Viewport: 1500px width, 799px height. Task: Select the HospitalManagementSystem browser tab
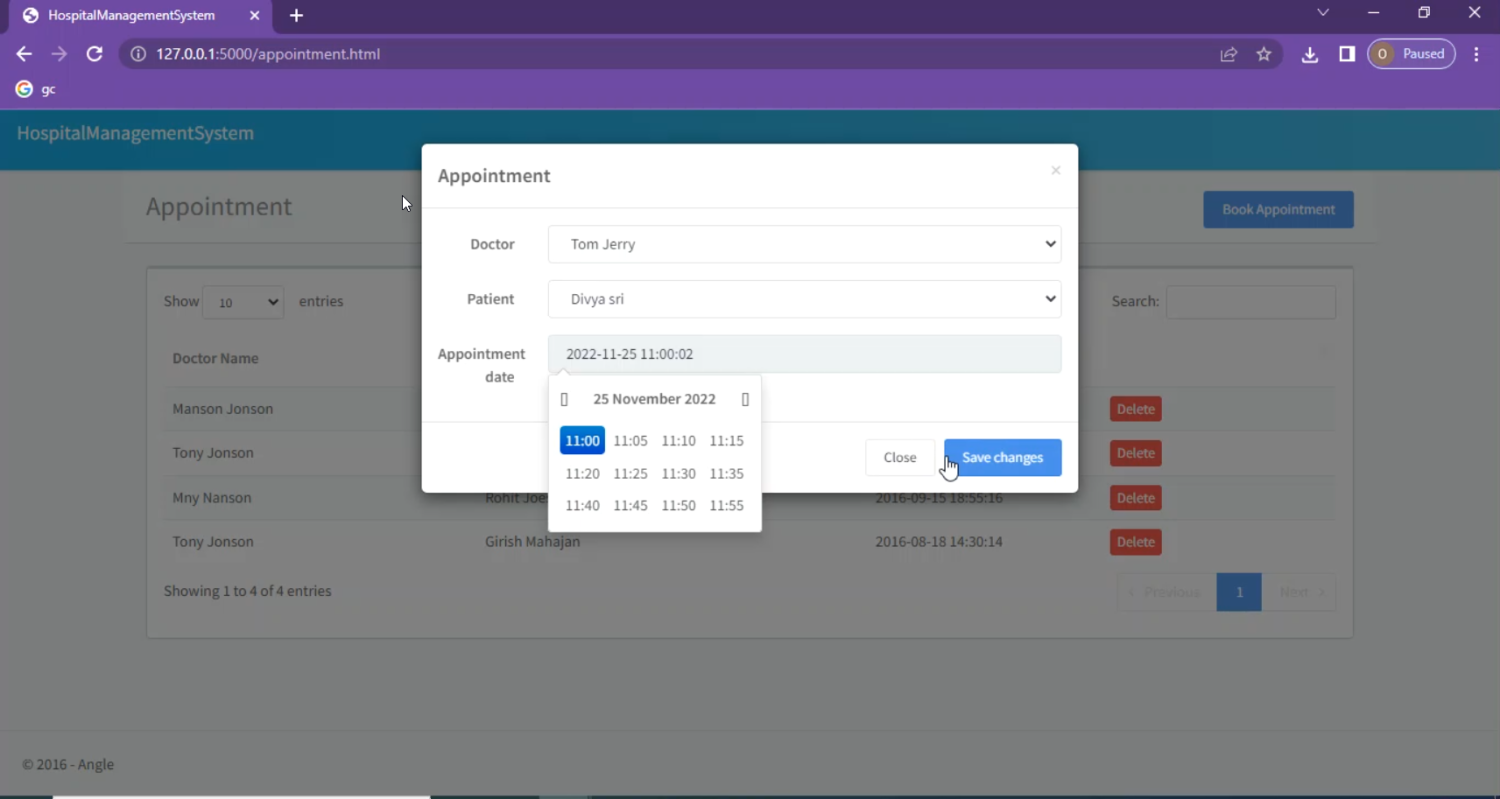[x=130, y=15]
